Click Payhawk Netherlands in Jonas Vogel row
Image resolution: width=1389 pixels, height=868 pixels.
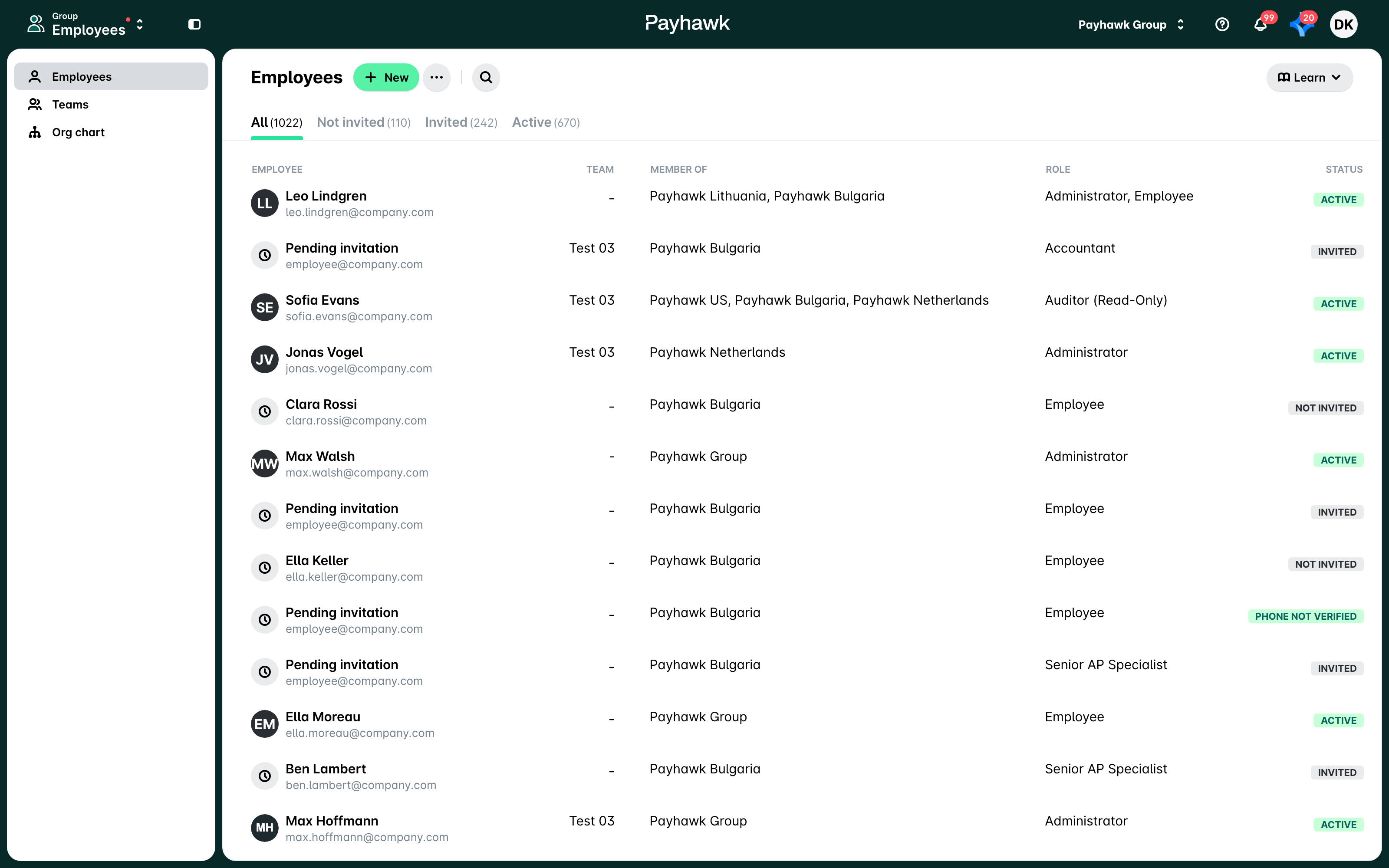tap(718, 352)
